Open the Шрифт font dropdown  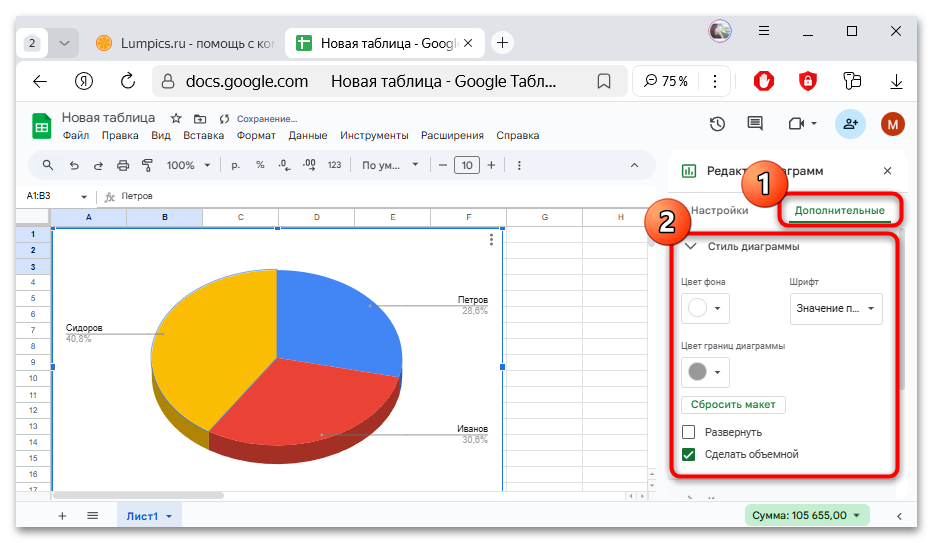[x=836, y=308]
